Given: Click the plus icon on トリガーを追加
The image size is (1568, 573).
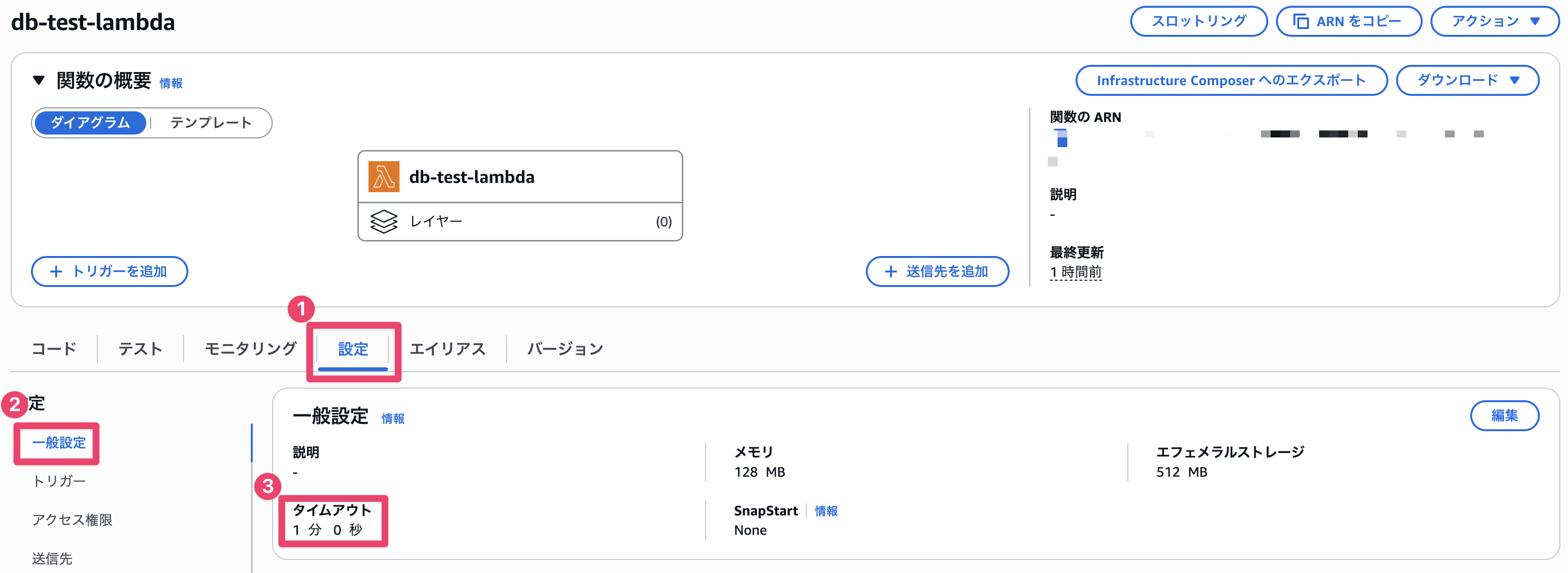Looking at the screenshot, I should coord(56,271).
